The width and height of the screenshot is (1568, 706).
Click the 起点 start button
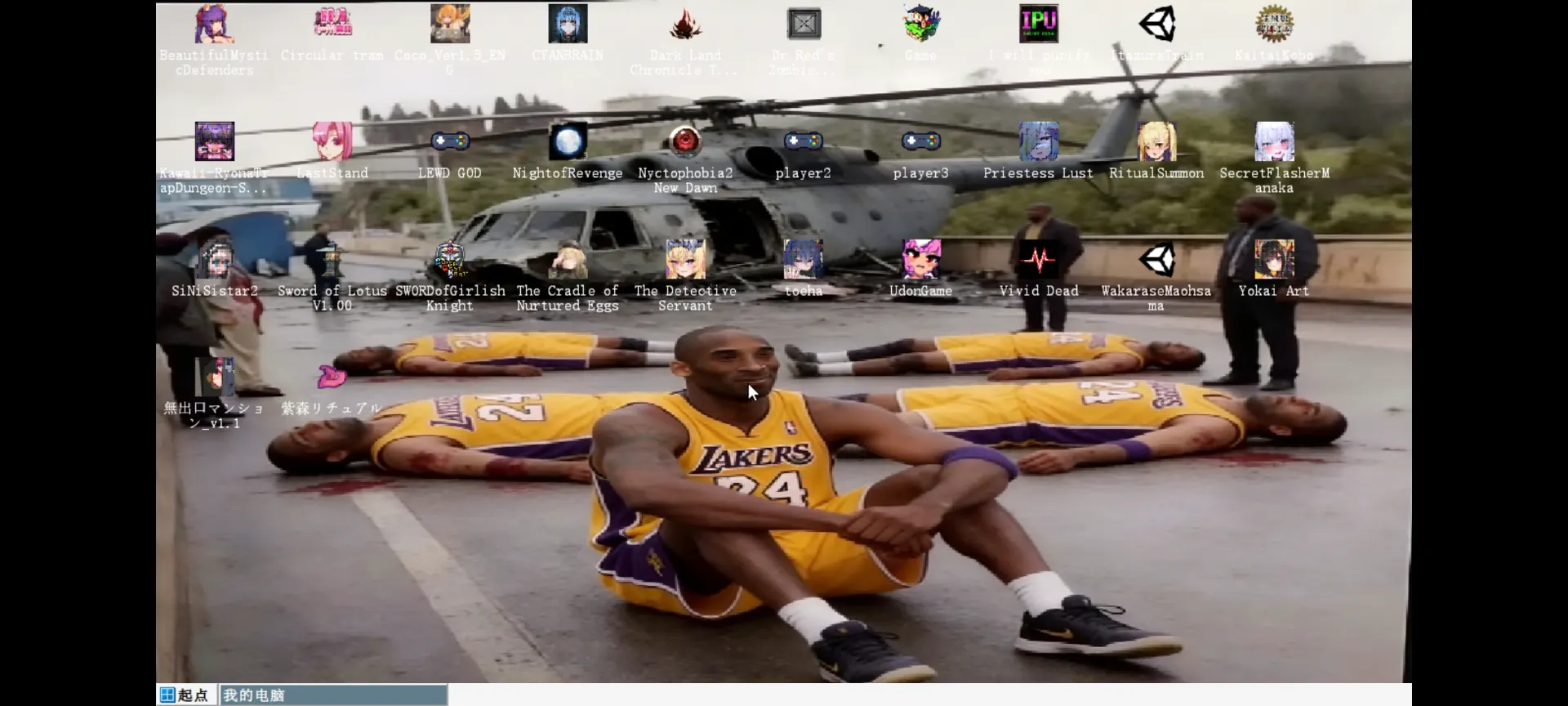pos(186,695)
